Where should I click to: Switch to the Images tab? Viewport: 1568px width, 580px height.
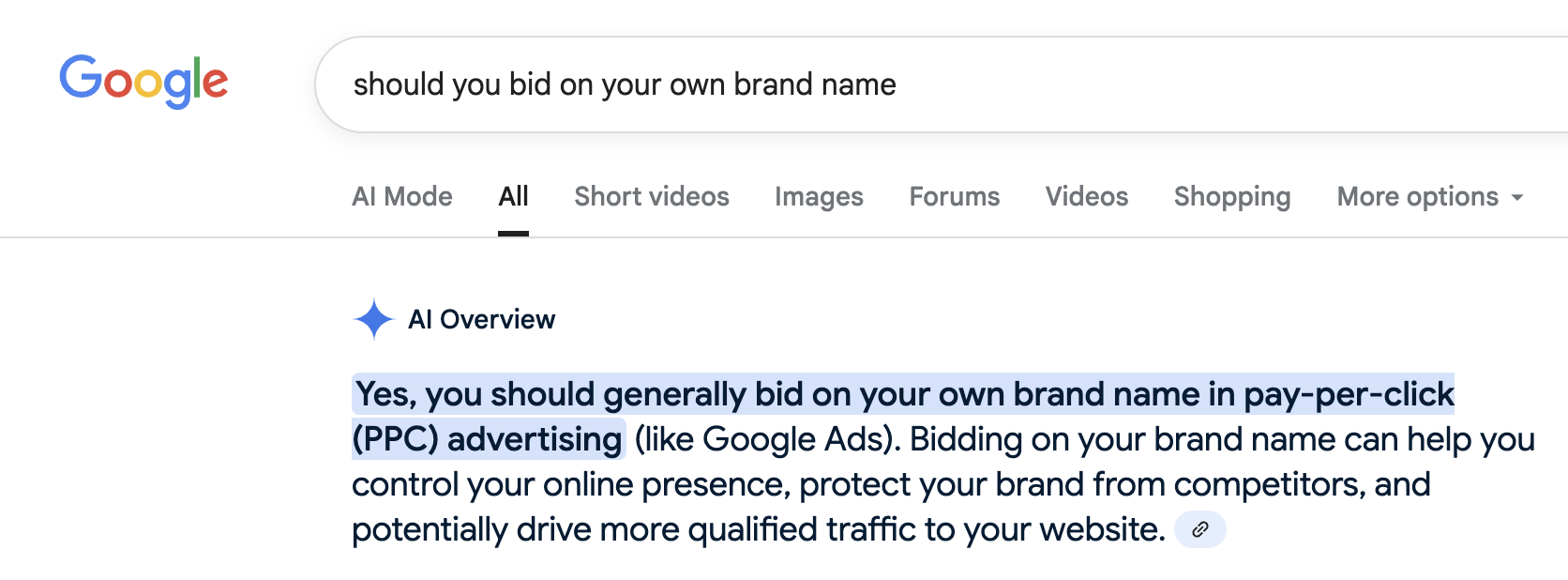tap(818, 197)
